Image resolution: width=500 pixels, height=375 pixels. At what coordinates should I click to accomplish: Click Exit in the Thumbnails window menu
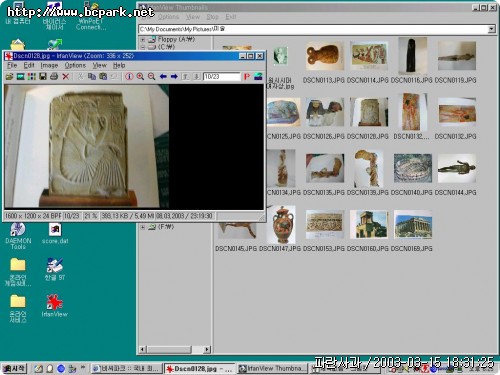(x=231, y=17)
